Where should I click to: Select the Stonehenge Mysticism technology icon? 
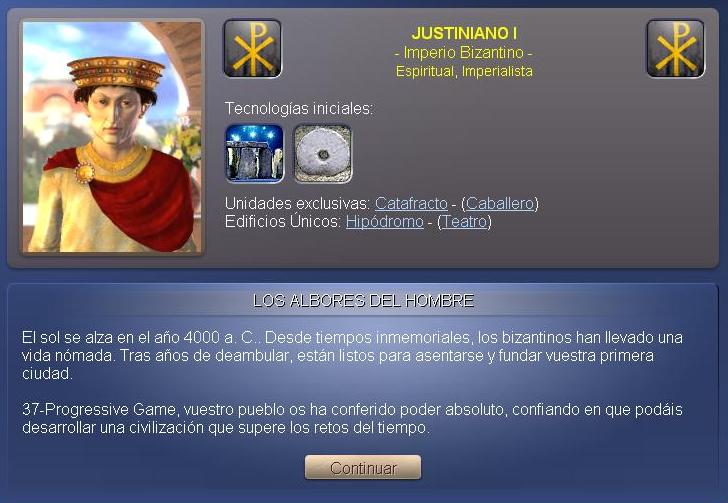(254, 154)
